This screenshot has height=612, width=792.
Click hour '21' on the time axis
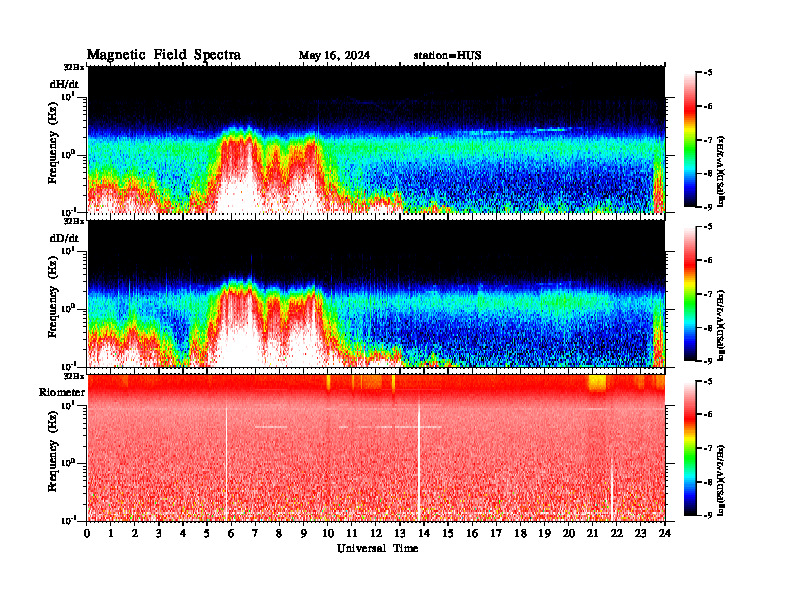coord(592,533)
